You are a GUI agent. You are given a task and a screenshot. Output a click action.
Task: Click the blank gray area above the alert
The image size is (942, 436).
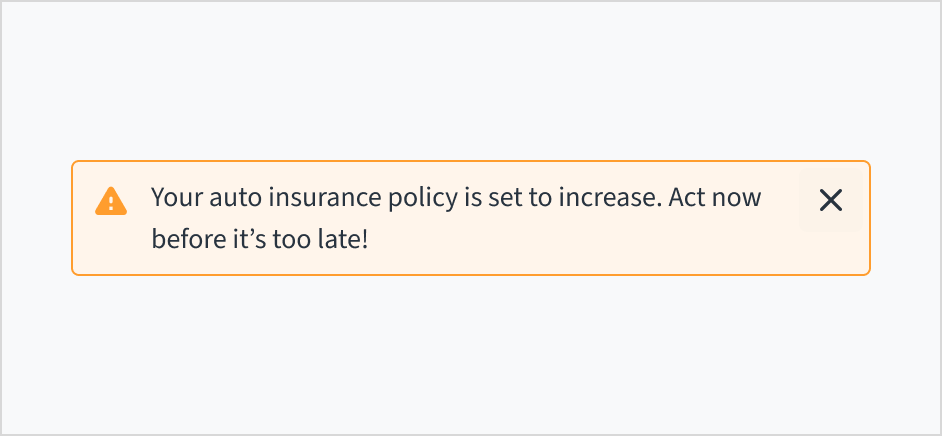coord(470,80)
